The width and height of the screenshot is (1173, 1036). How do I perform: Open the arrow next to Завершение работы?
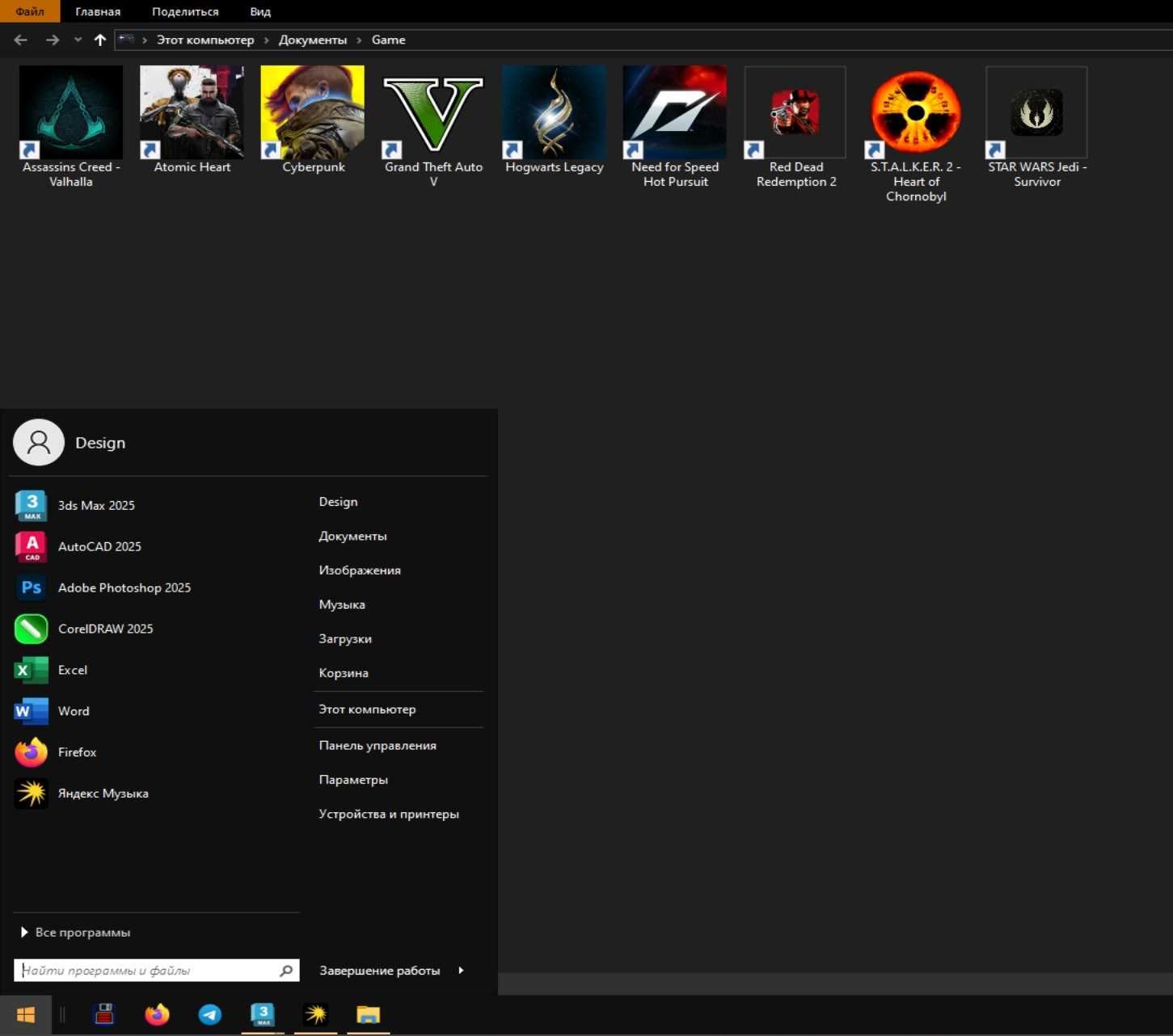pyautogui.click(x=461, y=971)
